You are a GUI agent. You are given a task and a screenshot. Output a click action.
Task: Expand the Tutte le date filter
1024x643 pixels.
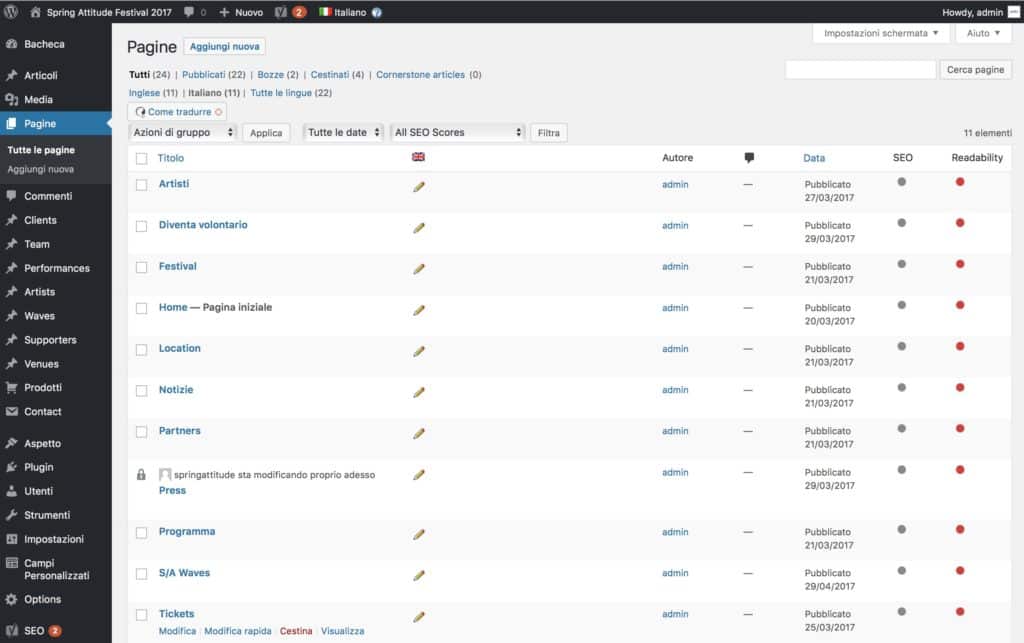tap(343, 132)
